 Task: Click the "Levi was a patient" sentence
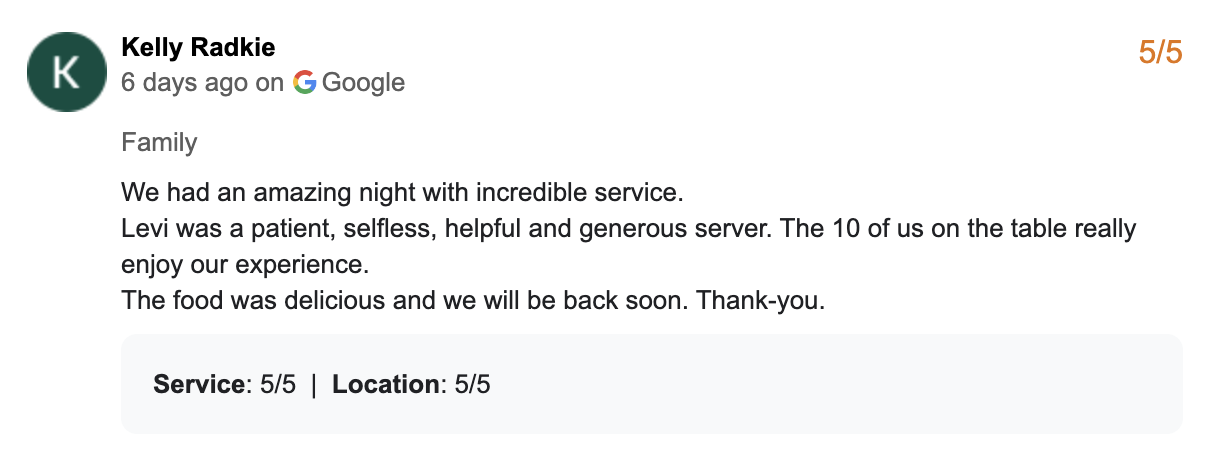coord(225,228)
